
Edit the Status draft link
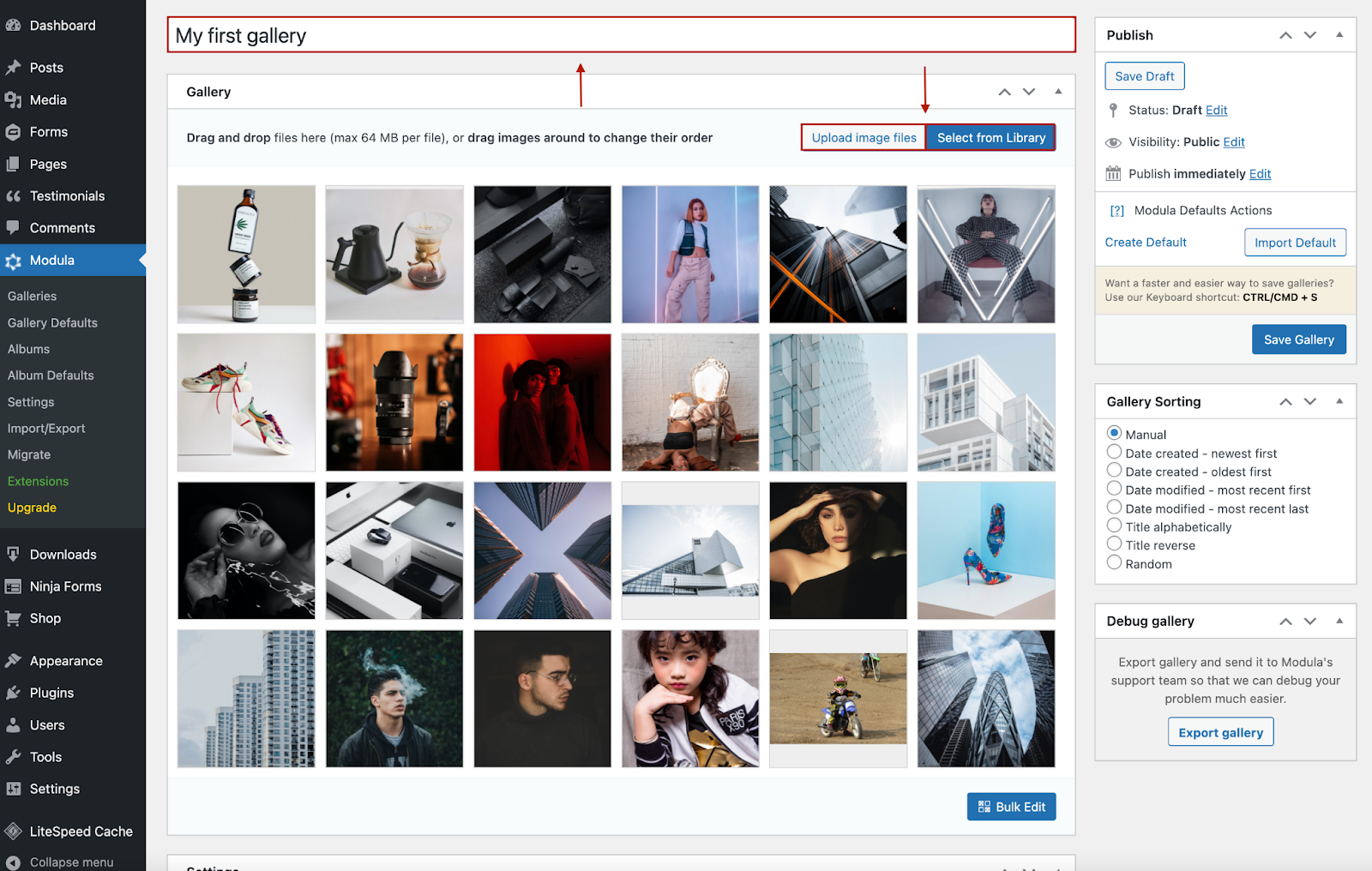coord(1217,111)
